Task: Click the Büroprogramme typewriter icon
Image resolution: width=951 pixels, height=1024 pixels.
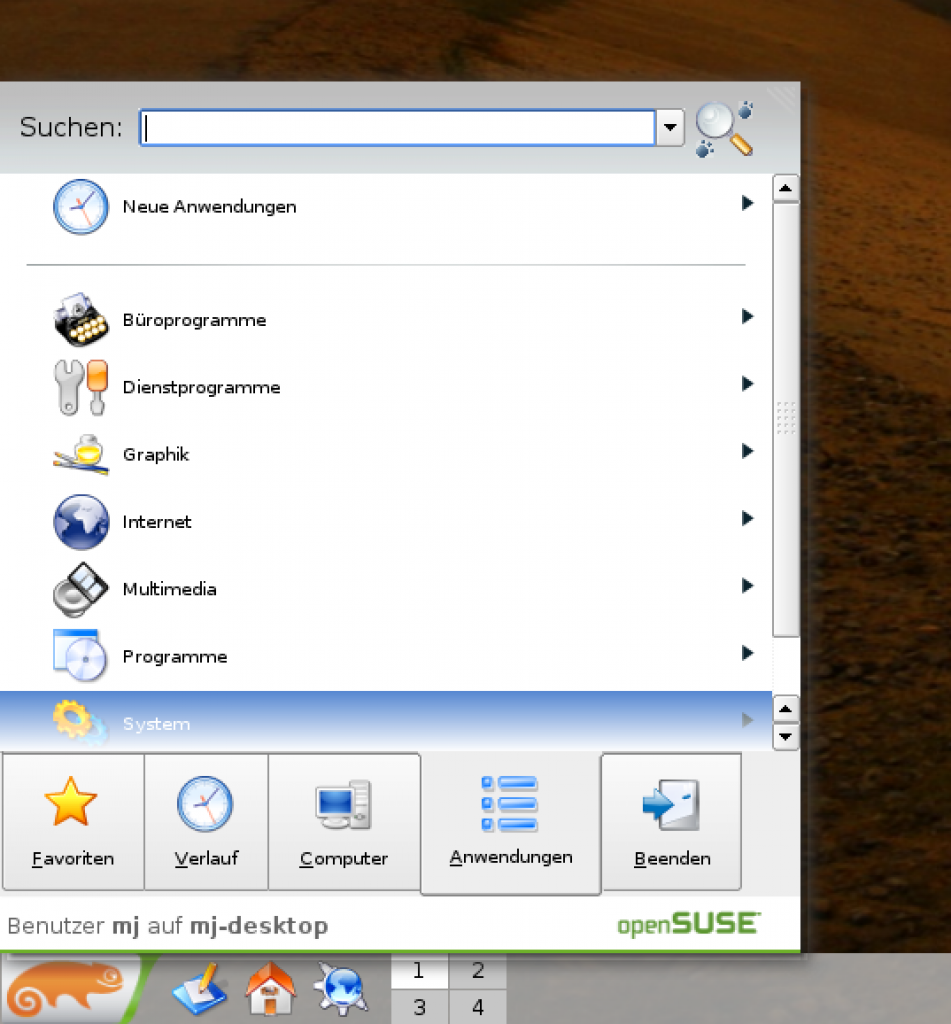Action: click(x=81, y=319)
